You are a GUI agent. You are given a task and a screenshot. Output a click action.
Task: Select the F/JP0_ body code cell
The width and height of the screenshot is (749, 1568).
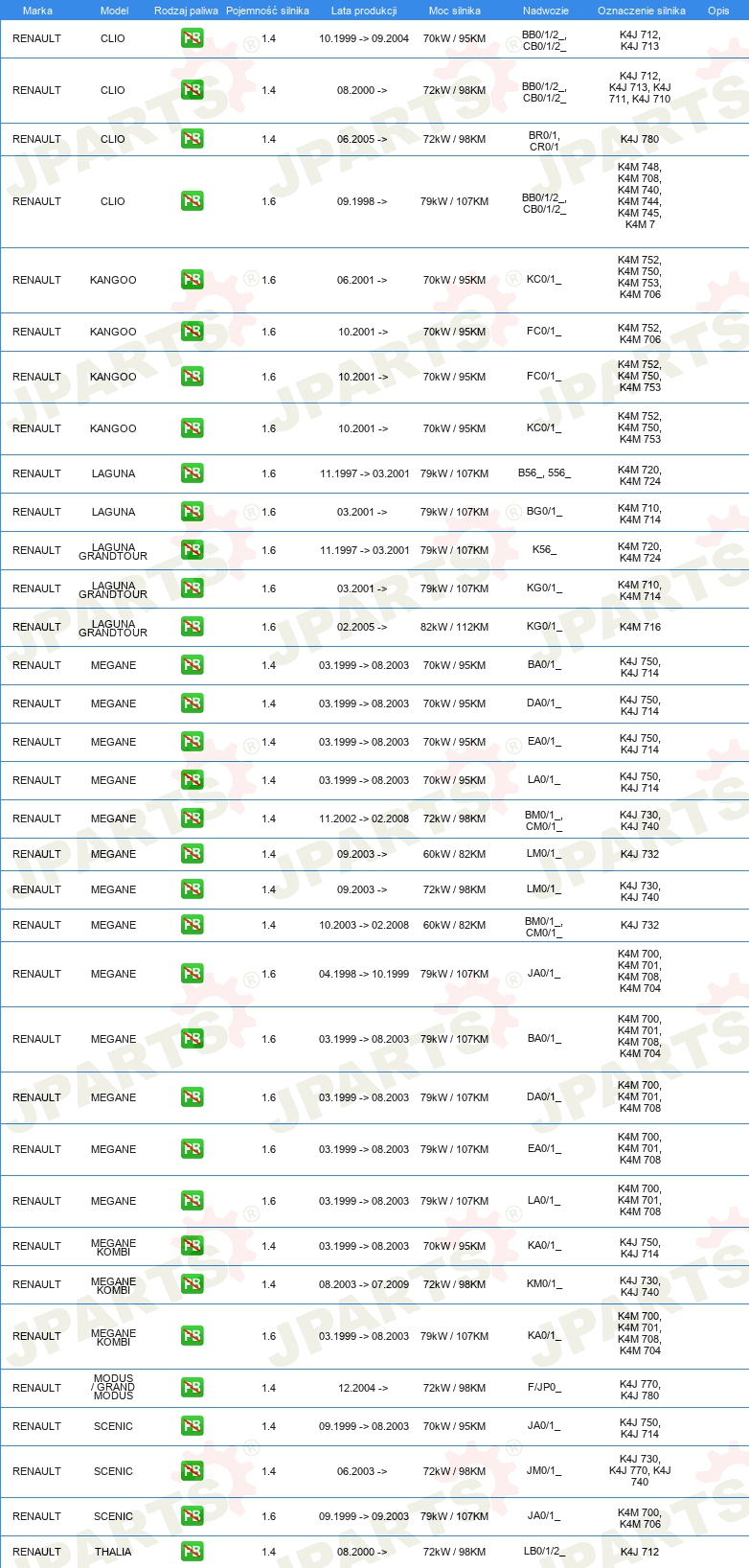(x=544, y=1388)
